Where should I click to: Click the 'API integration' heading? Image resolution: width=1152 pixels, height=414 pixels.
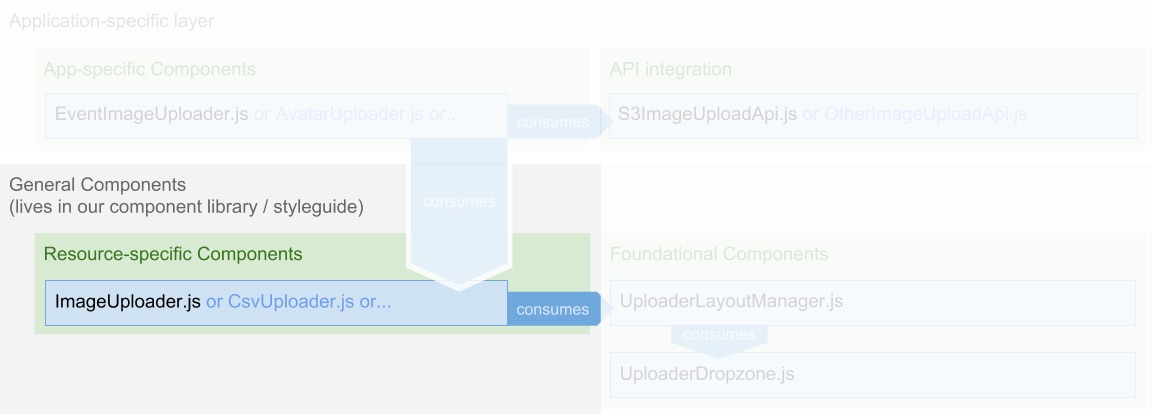(671, 69)
